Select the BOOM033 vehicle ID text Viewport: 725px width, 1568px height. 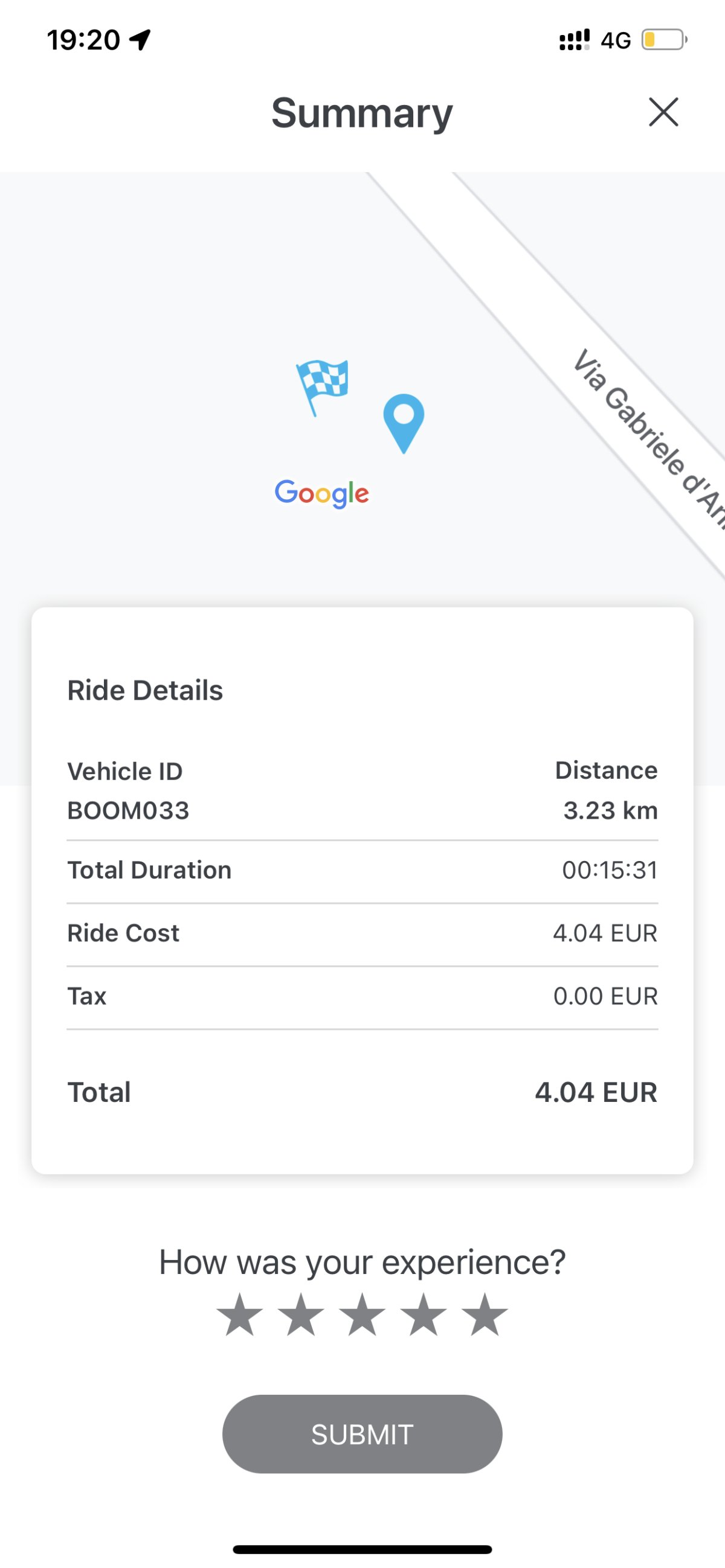click(128, 811)
